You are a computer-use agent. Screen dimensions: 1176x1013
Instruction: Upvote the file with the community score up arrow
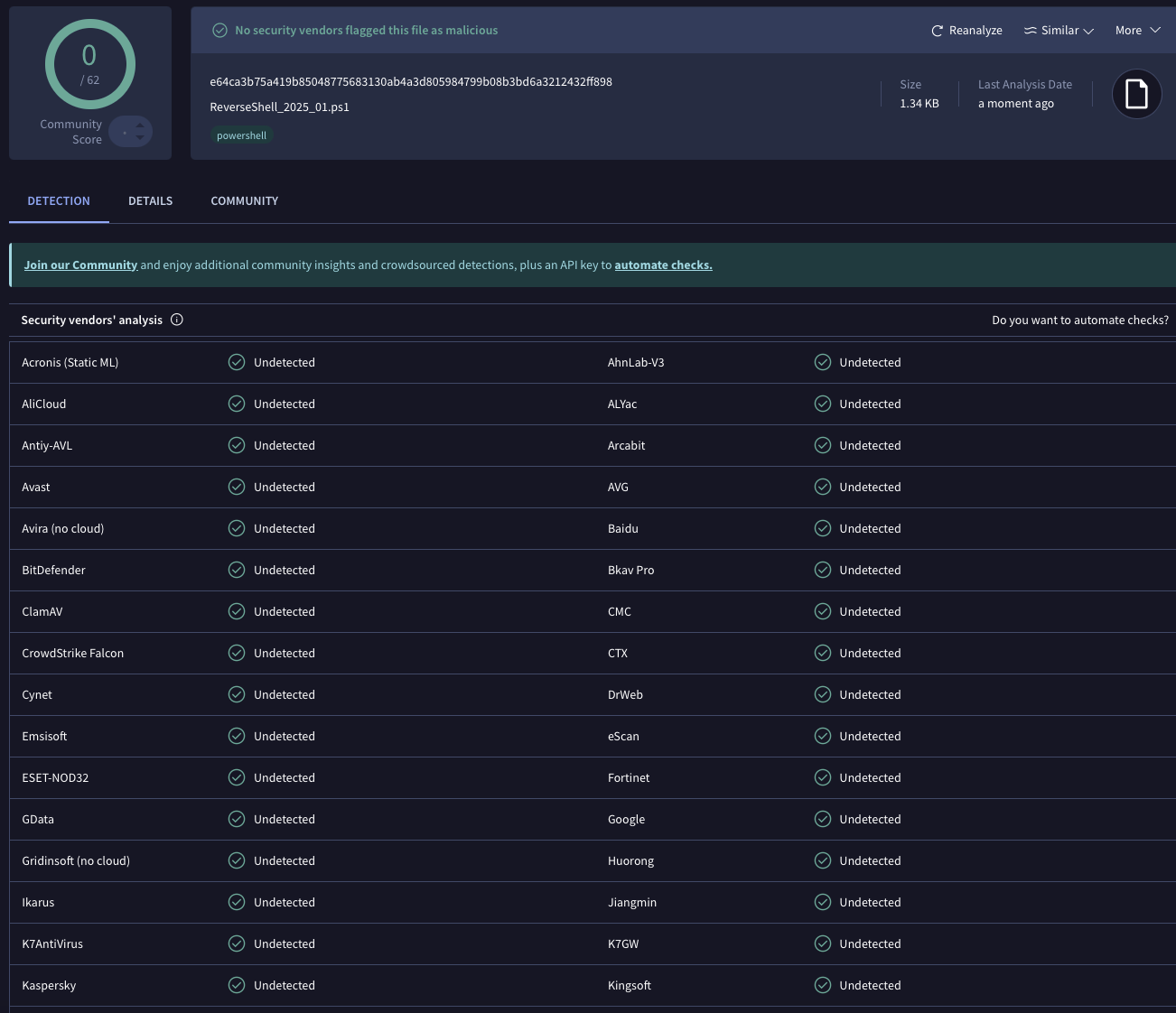140,125
